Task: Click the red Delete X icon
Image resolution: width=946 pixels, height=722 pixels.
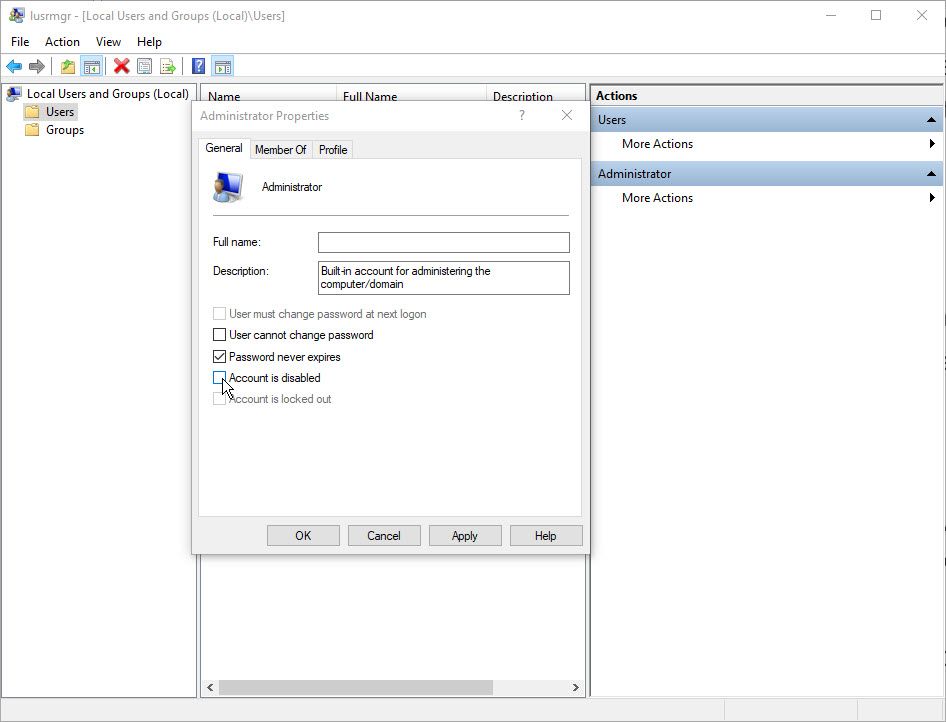Action: pos(121,67)
